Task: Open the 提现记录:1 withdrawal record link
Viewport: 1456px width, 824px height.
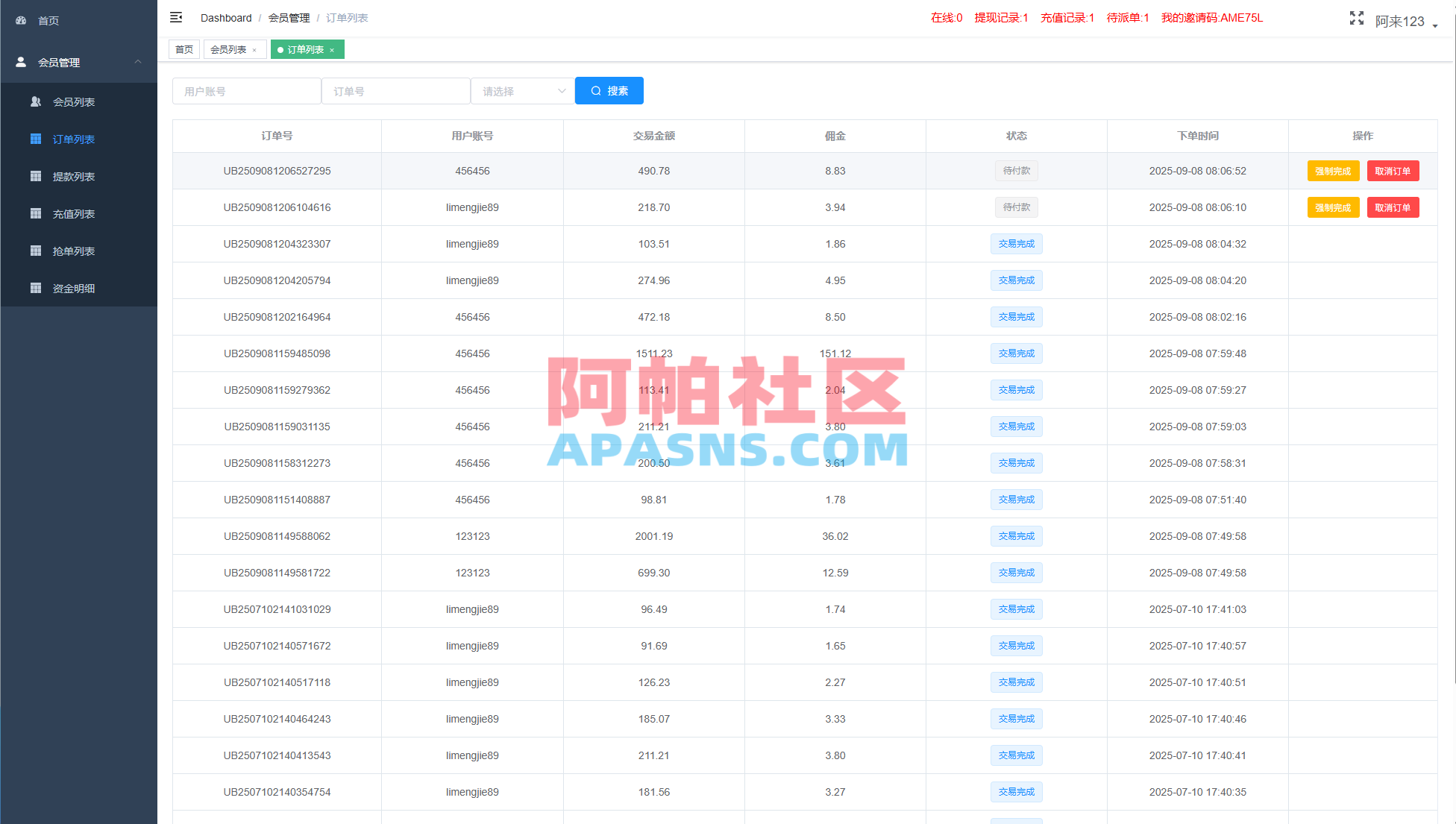Action: click(1000, 18)
